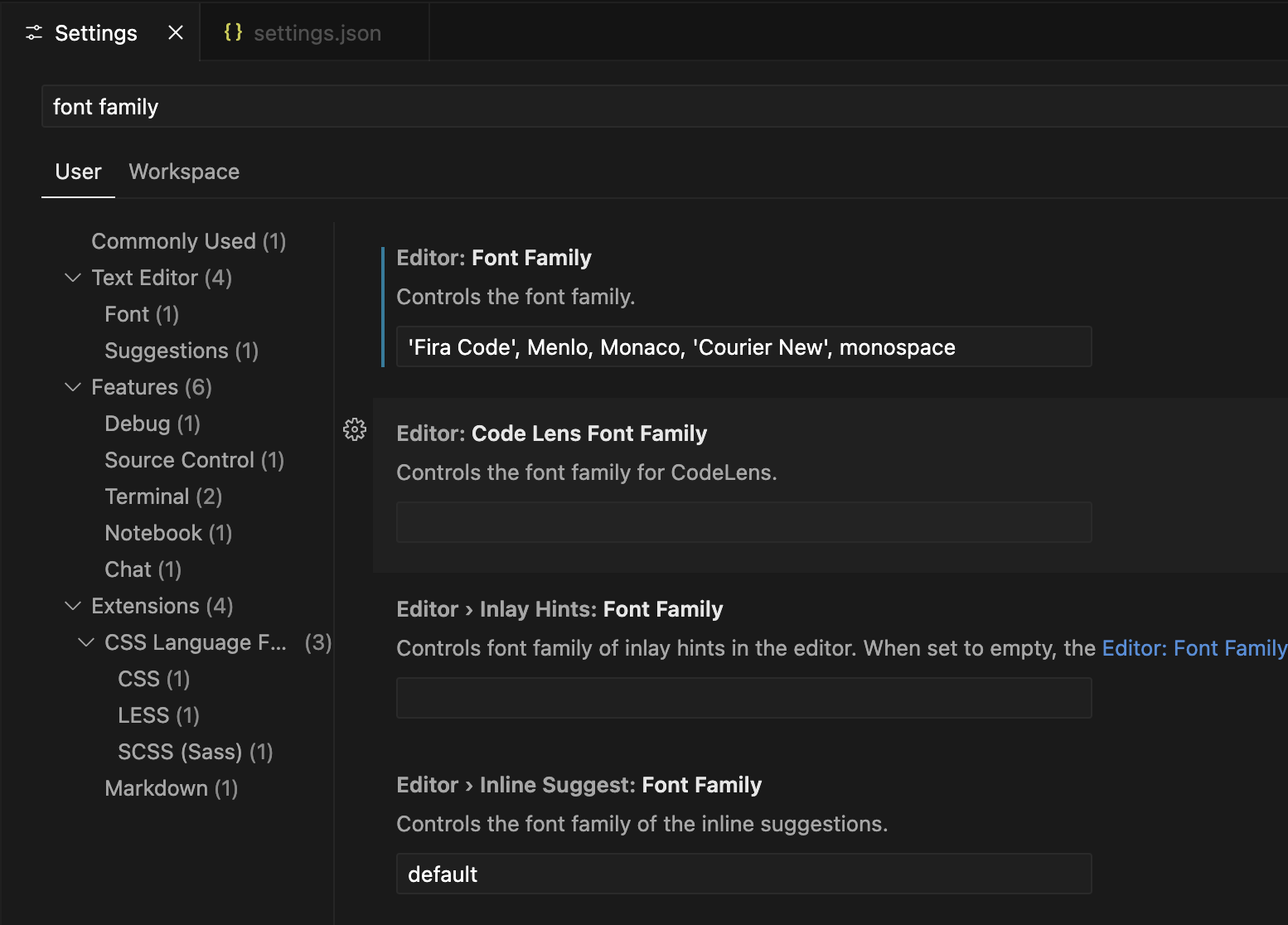
Task: Open the settings.json tab
Action: (x=315, y=33)
